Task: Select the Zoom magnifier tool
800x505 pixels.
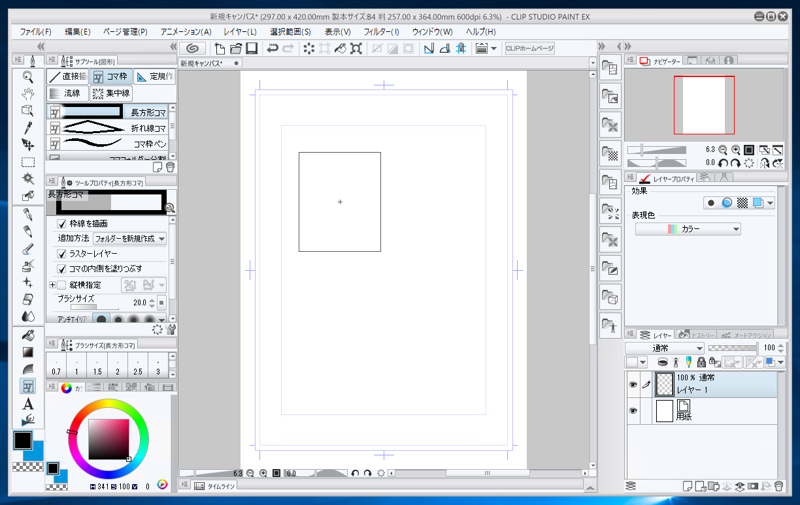Action: (28, 78)
